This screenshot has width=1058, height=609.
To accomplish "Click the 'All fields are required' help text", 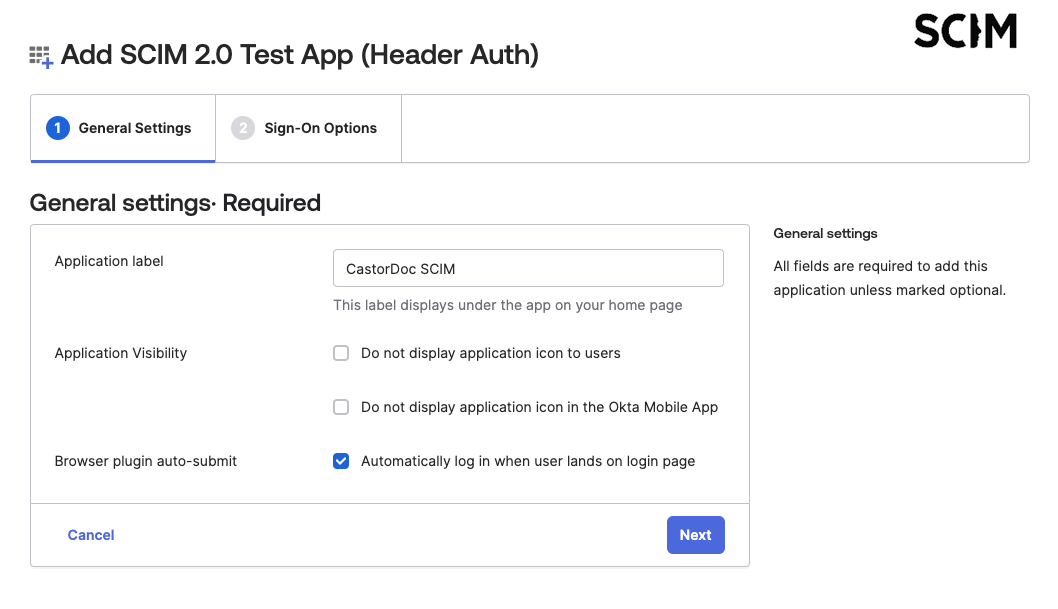I will (889, 278).
